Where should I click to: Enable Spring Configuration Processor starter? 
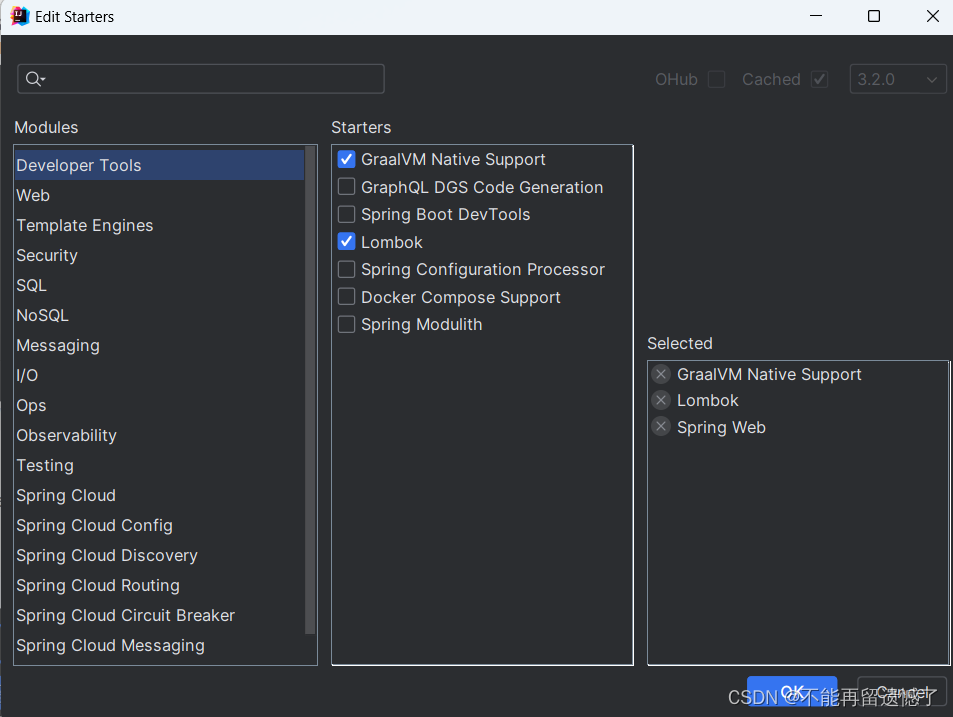pyautogui.click(x=346, y=269)
